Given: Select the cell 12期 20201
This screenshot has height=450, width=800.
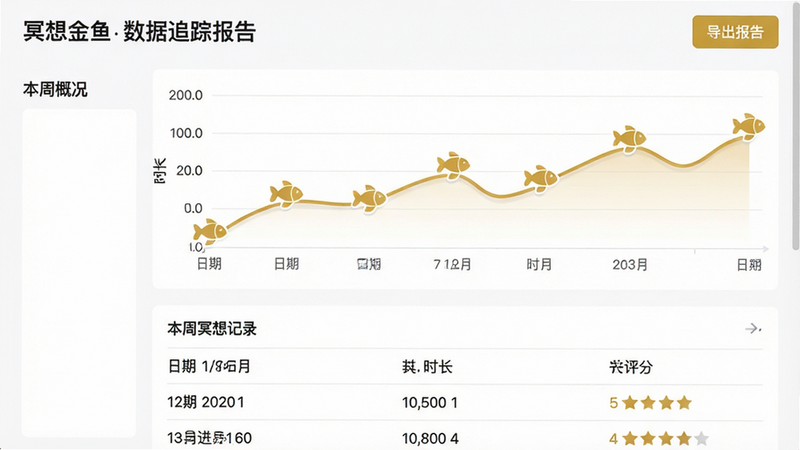Looking at the screenshot, I should pyautogui.click(x=206, y=402).
